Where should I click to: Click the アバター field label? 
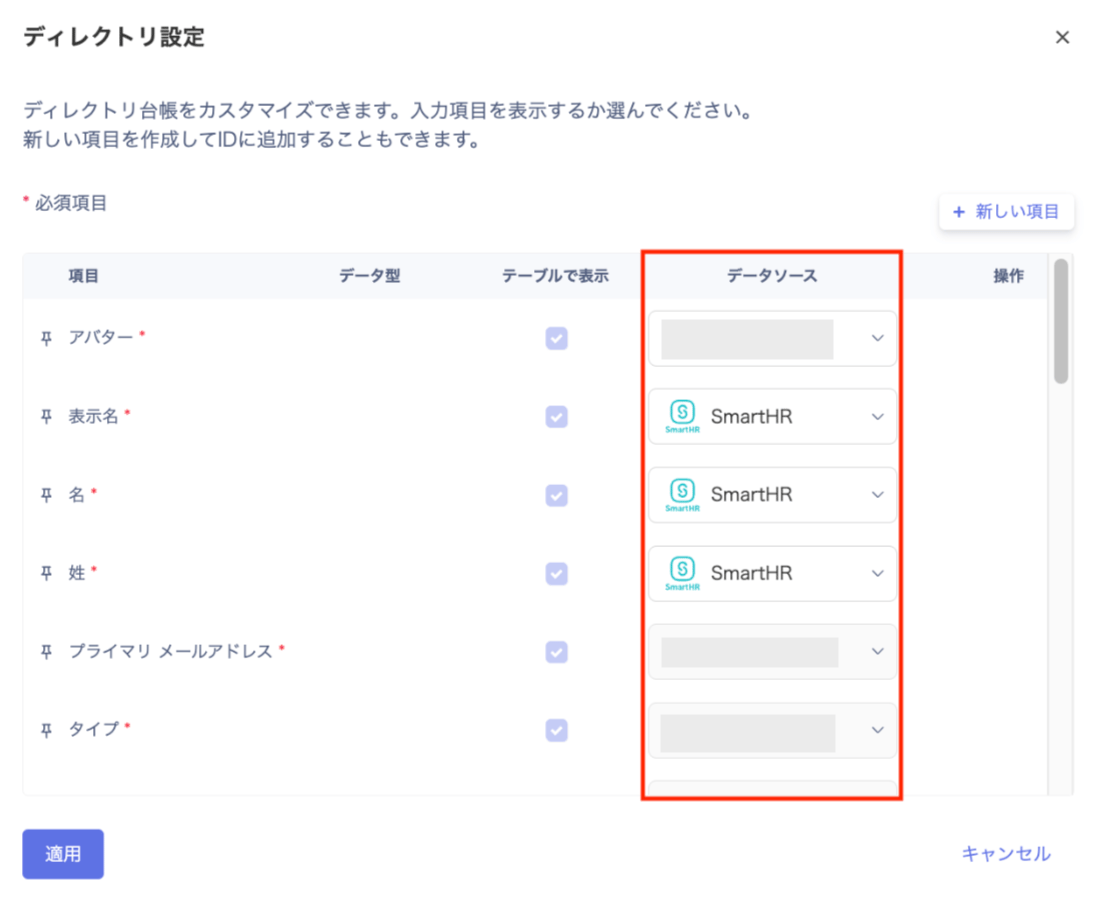click(101, 338)
